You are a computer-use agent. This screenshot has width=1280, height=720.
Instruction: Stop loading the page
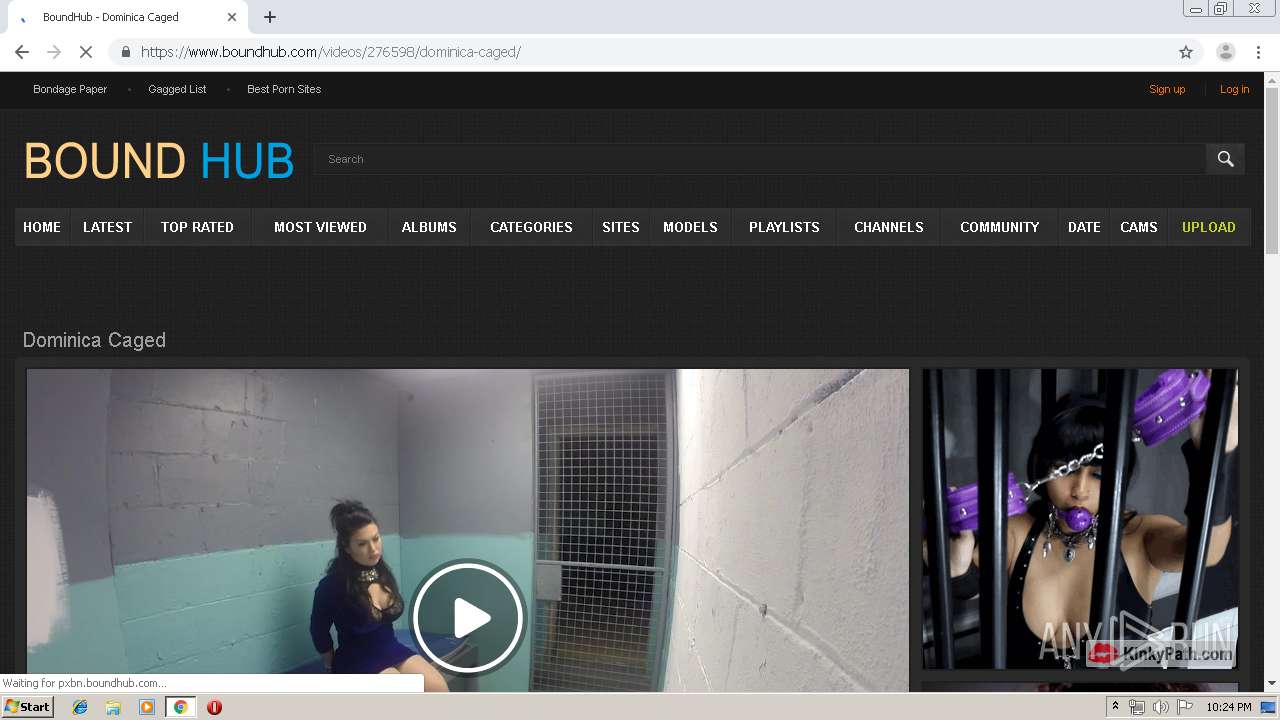86,52
